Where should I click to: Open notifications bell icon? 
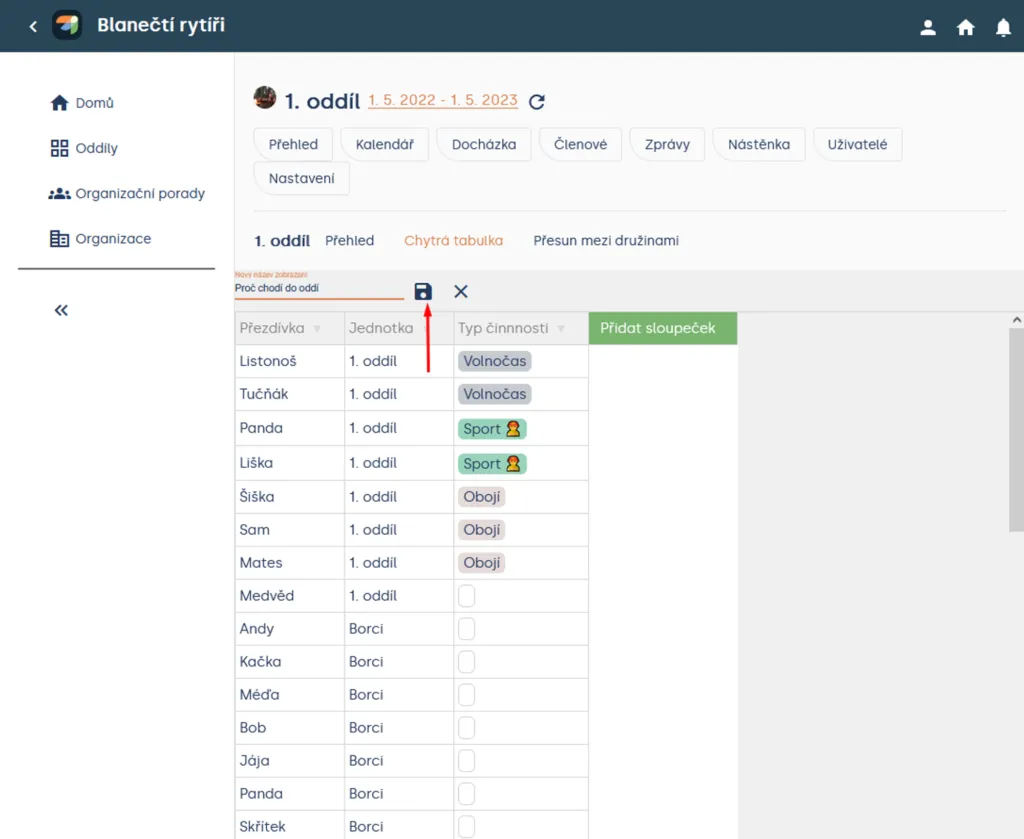coord(1003,27)
